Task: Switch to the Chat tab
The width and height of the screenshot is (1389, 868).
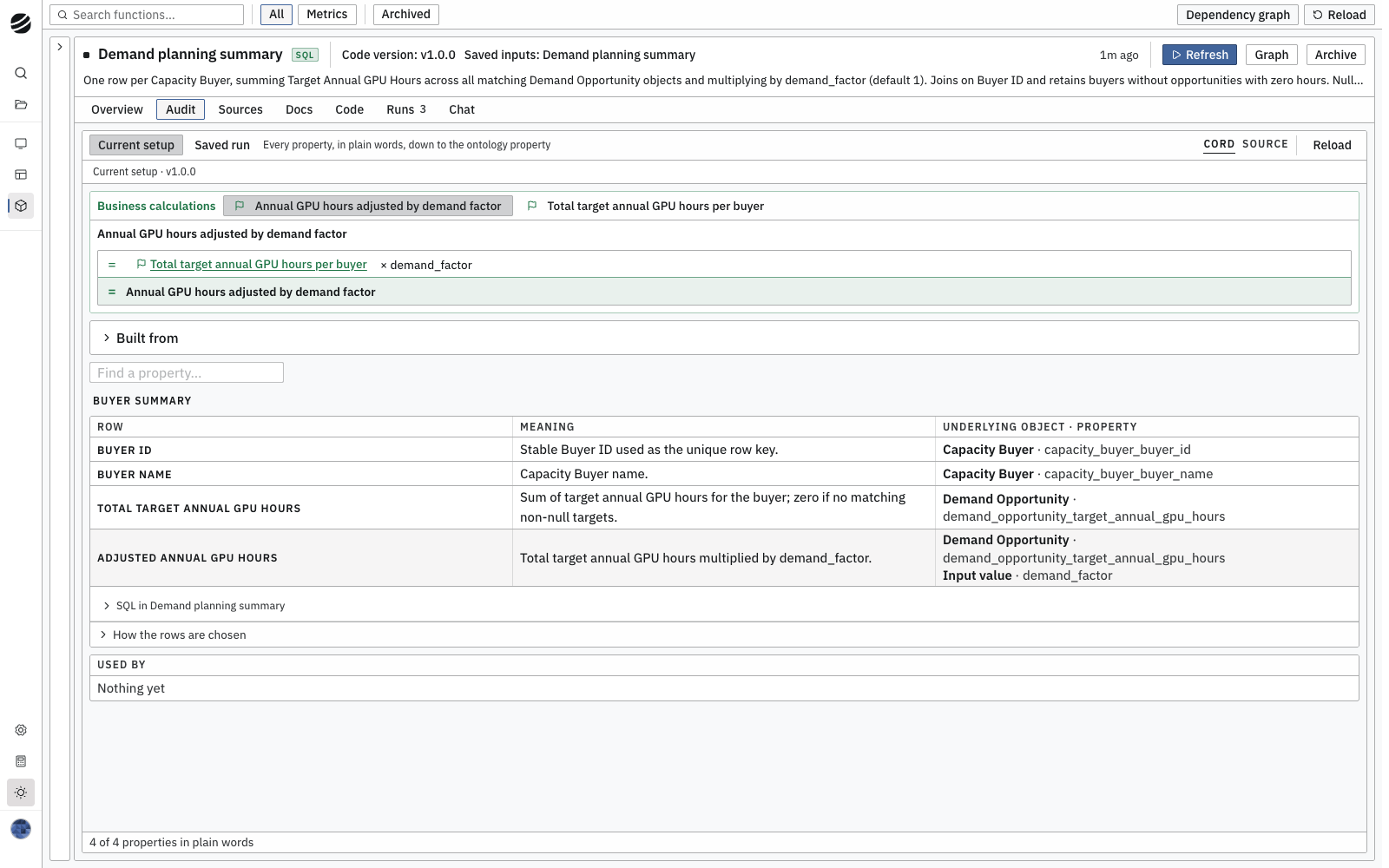Action: coord(462,109)
